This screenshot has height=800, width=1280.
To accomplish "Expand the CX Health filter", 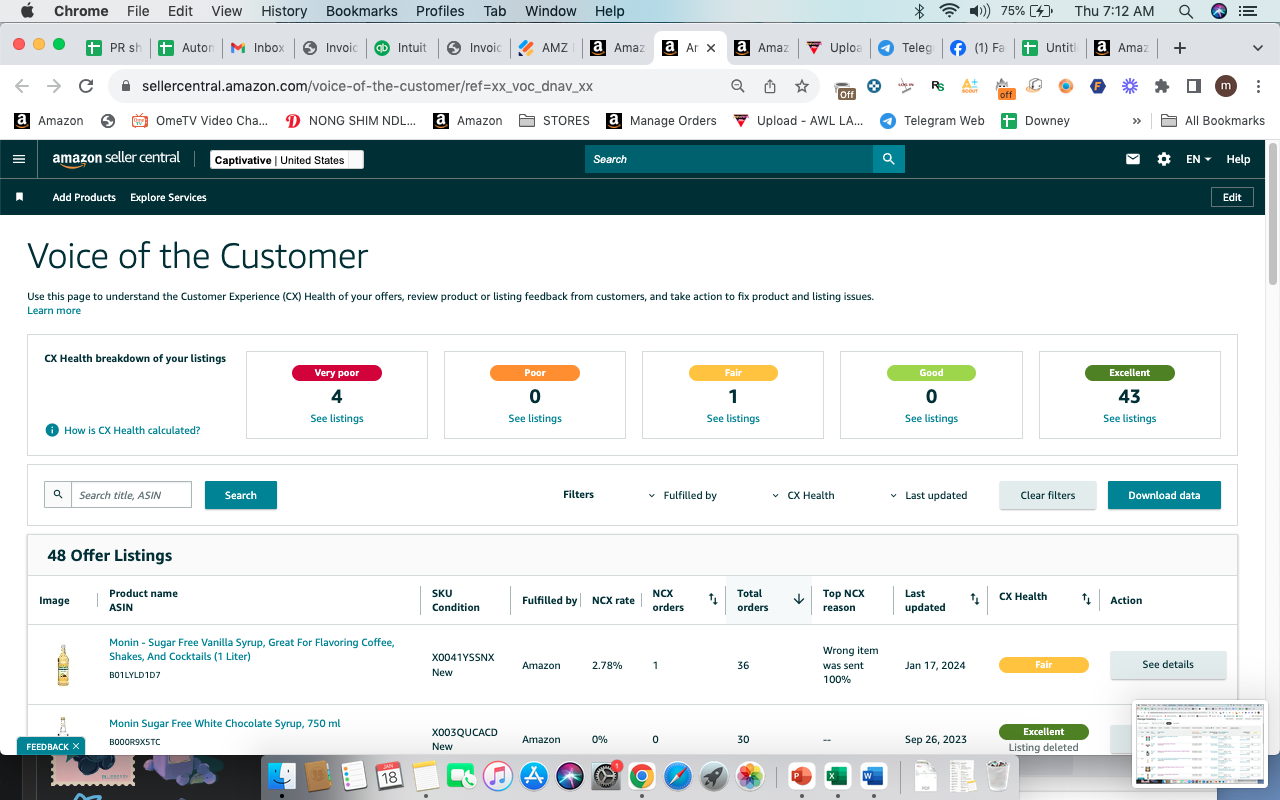I will pyautogui.click(x=803, y=495).
